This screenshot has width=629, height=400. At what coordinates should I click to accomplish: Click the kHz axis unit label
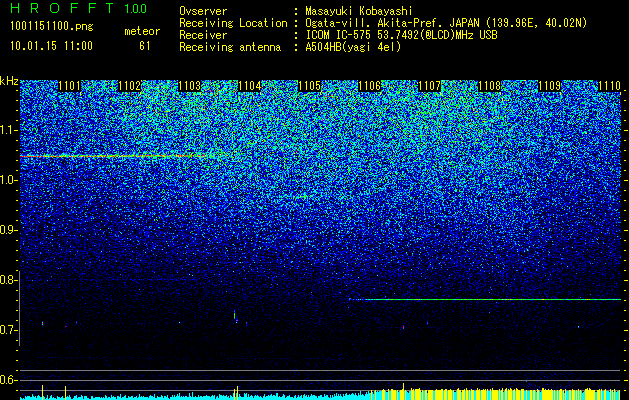pos(9,81)
